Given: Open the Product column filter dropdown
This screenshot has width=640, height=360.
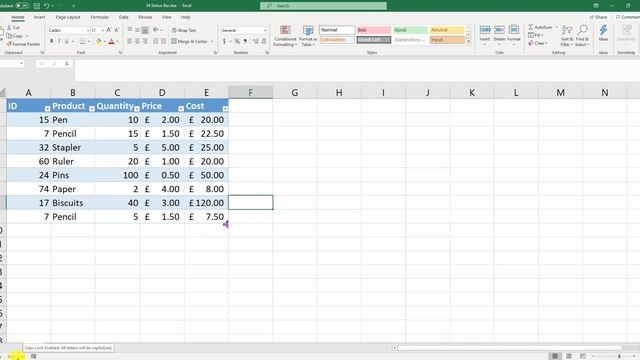Looking at the screenshot, I should point(92,109).
